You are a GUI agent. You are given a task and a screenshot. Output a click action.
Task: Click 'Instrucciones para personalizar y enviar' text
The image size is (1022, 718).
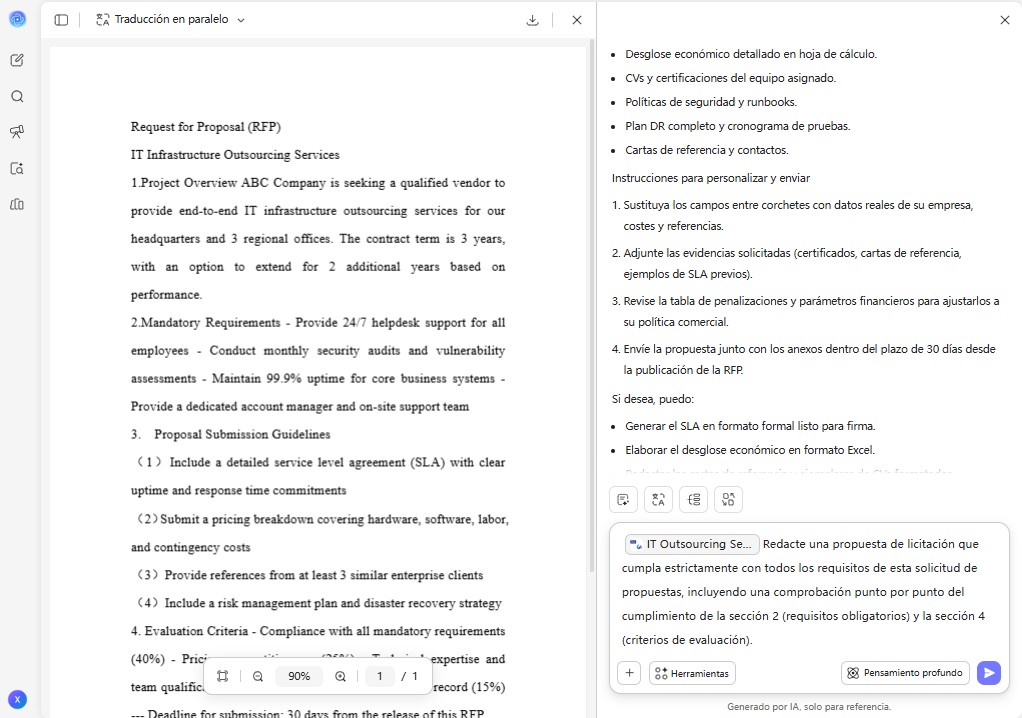[x=710, y=178]
